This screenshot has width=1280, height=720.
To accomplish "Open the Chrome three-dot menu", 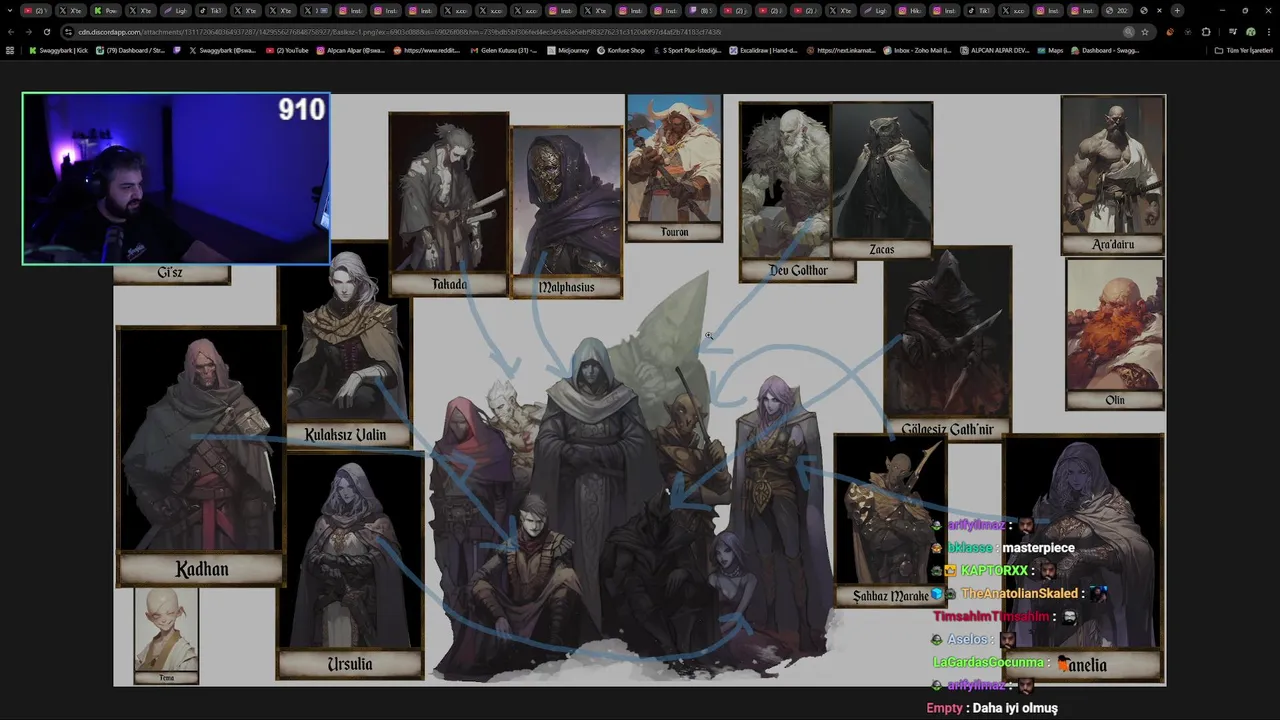I will pos(1270,32).
